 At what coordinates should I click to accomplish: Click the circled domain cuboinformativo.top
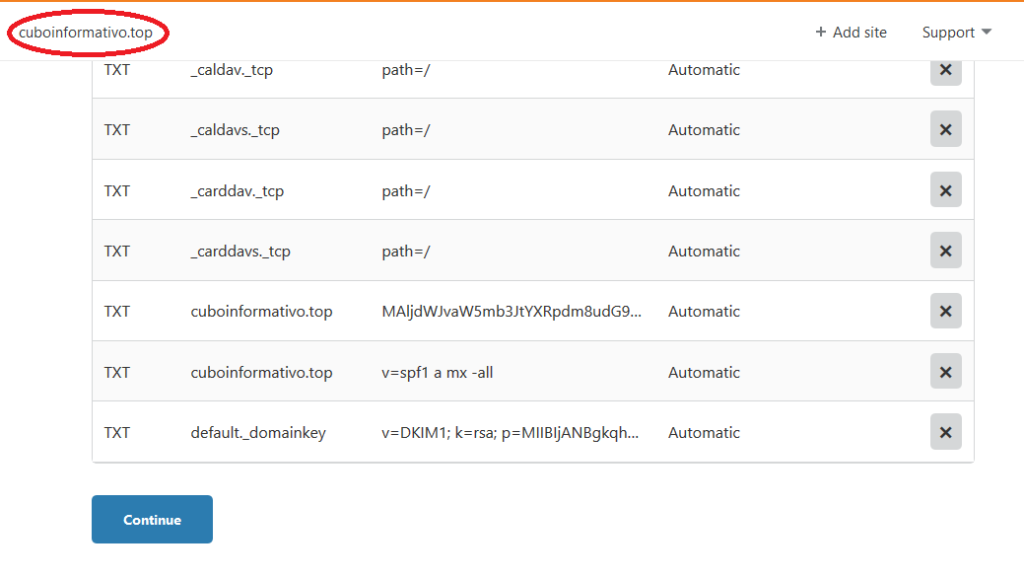click(86, 31)
